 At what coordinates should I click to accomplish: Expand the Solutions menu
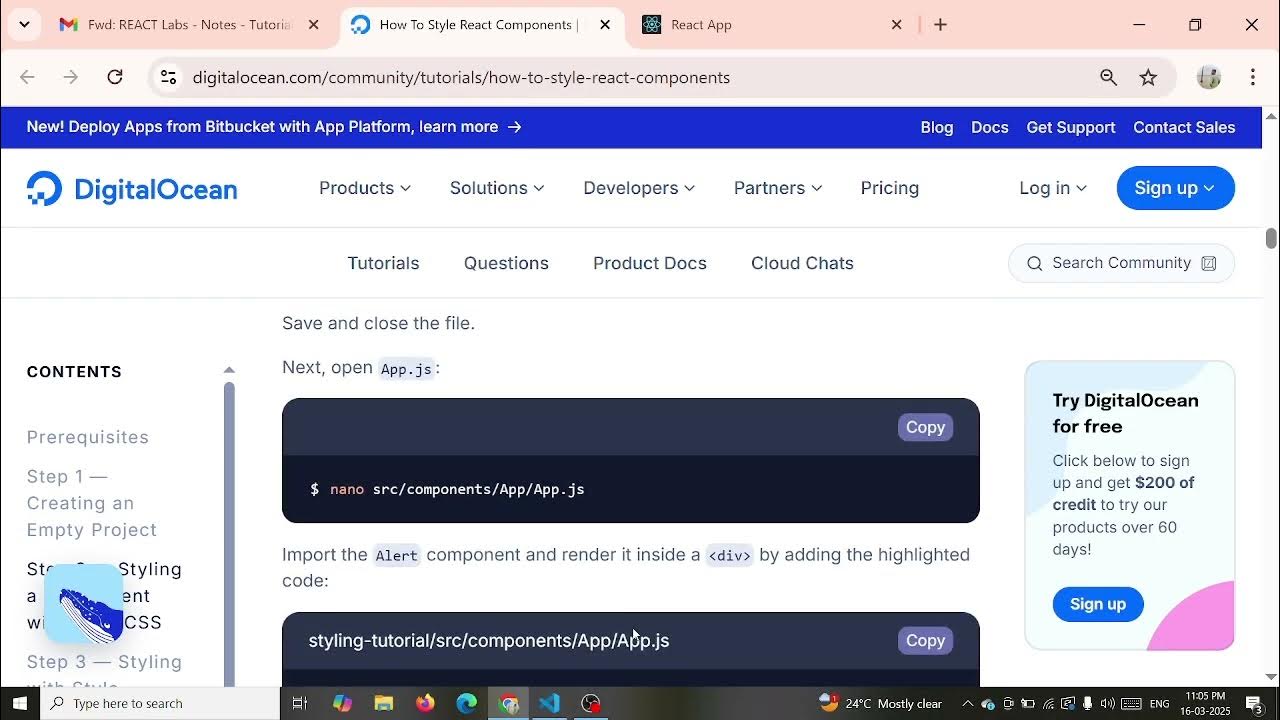pyautogui.click(x=497, y=188)
